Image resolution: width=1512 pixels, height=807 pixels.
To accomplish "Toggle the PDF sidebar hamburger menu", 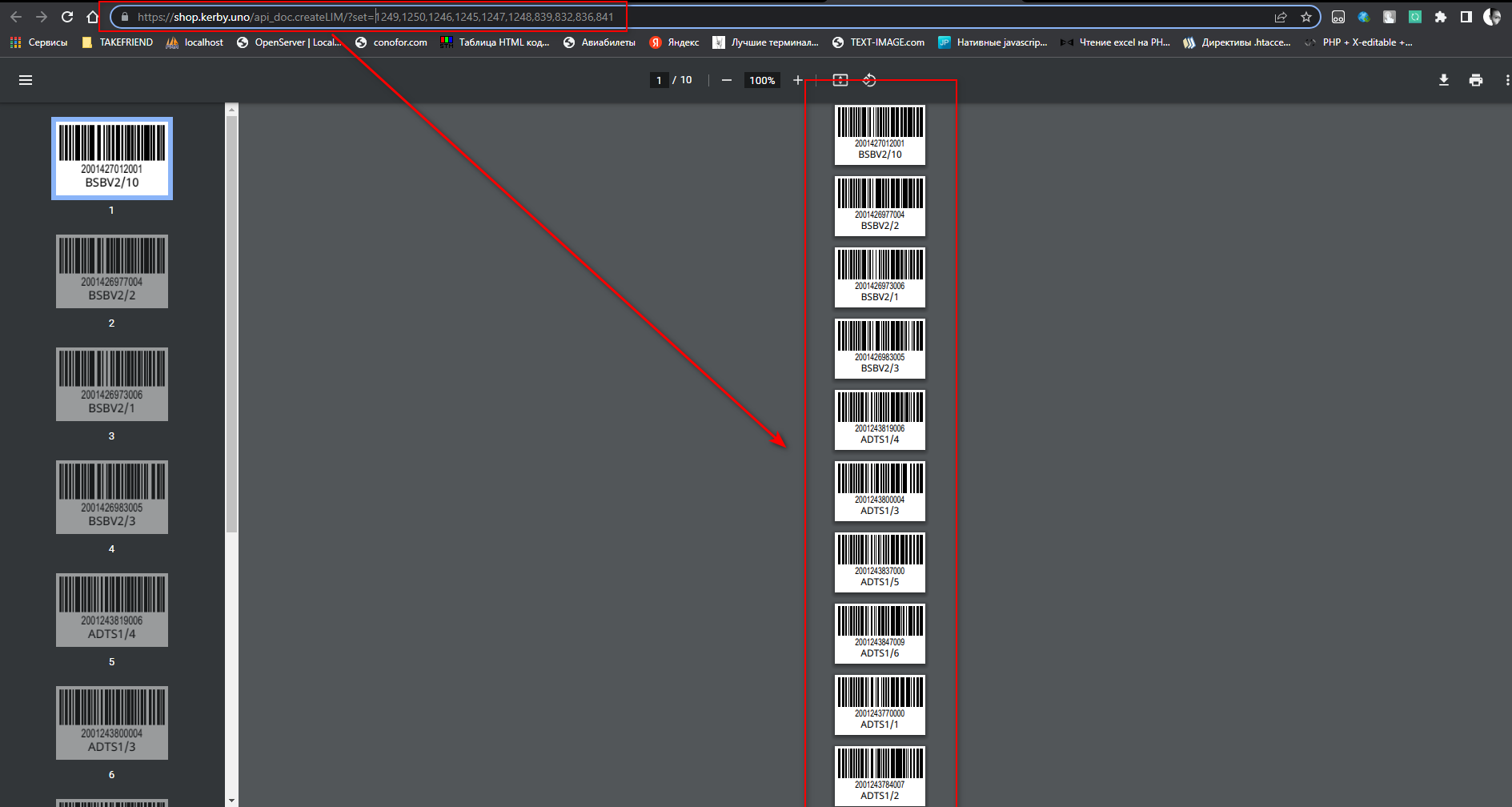I will 26,80.
